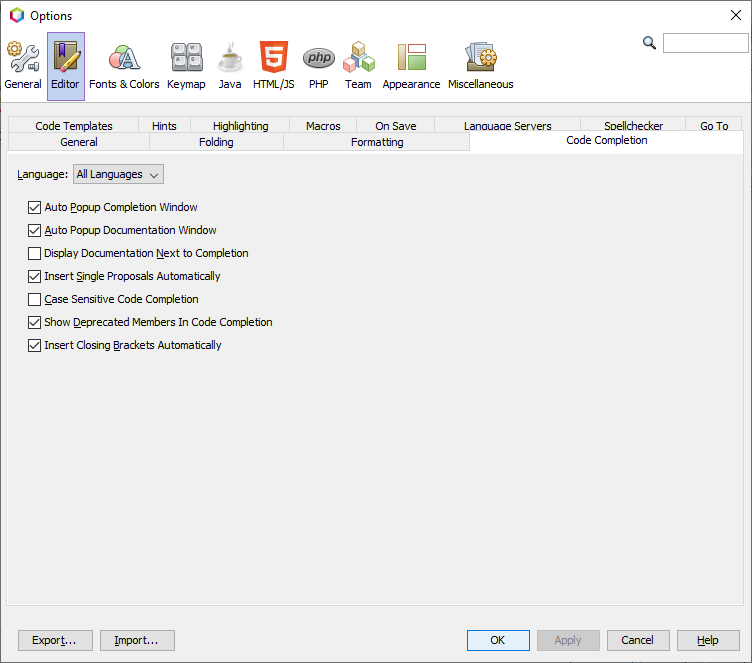Focus the options search field
The width and height of the screenshot is (752, 663).
705,43
